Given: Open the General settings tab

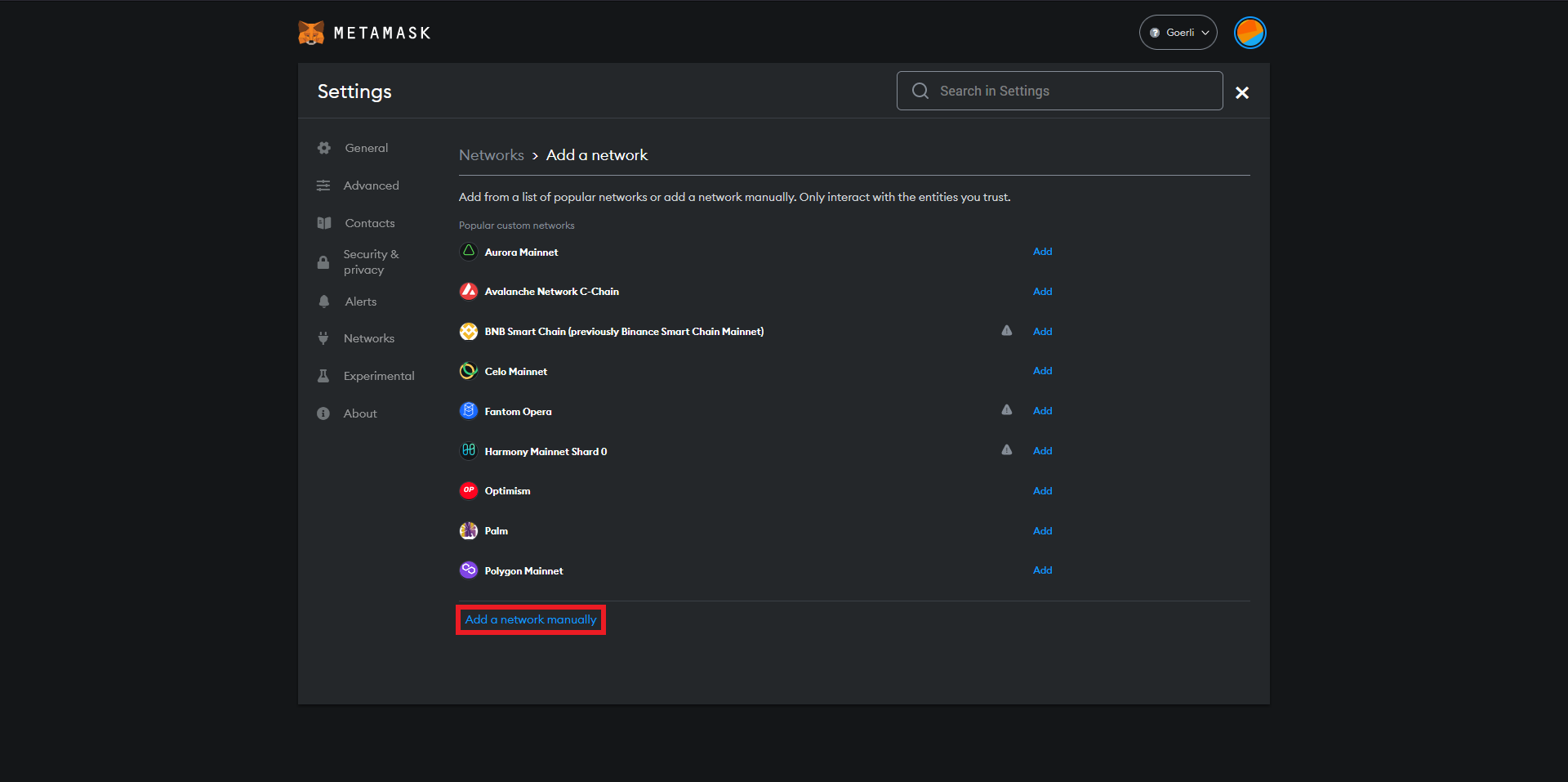Looking at the screenshot, I should (366, 148).
